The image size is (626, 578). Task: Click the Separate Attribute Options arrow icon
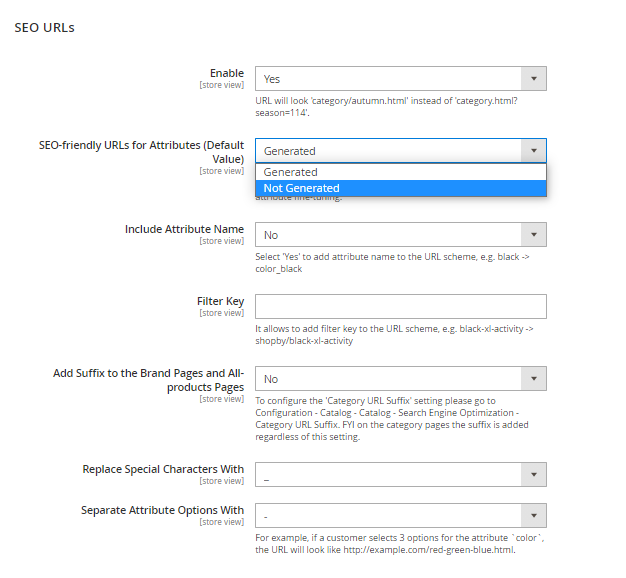pos(534,515)
